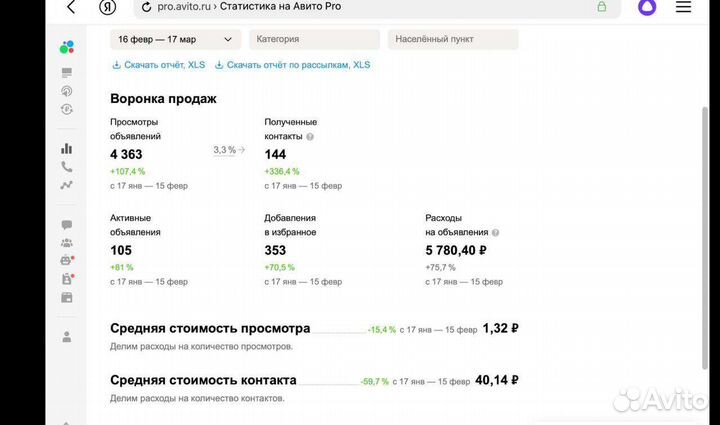The image size is (720, 425).
Task: Click the 1,32 ₽ average view cost
Action: [x=501, y=329]
